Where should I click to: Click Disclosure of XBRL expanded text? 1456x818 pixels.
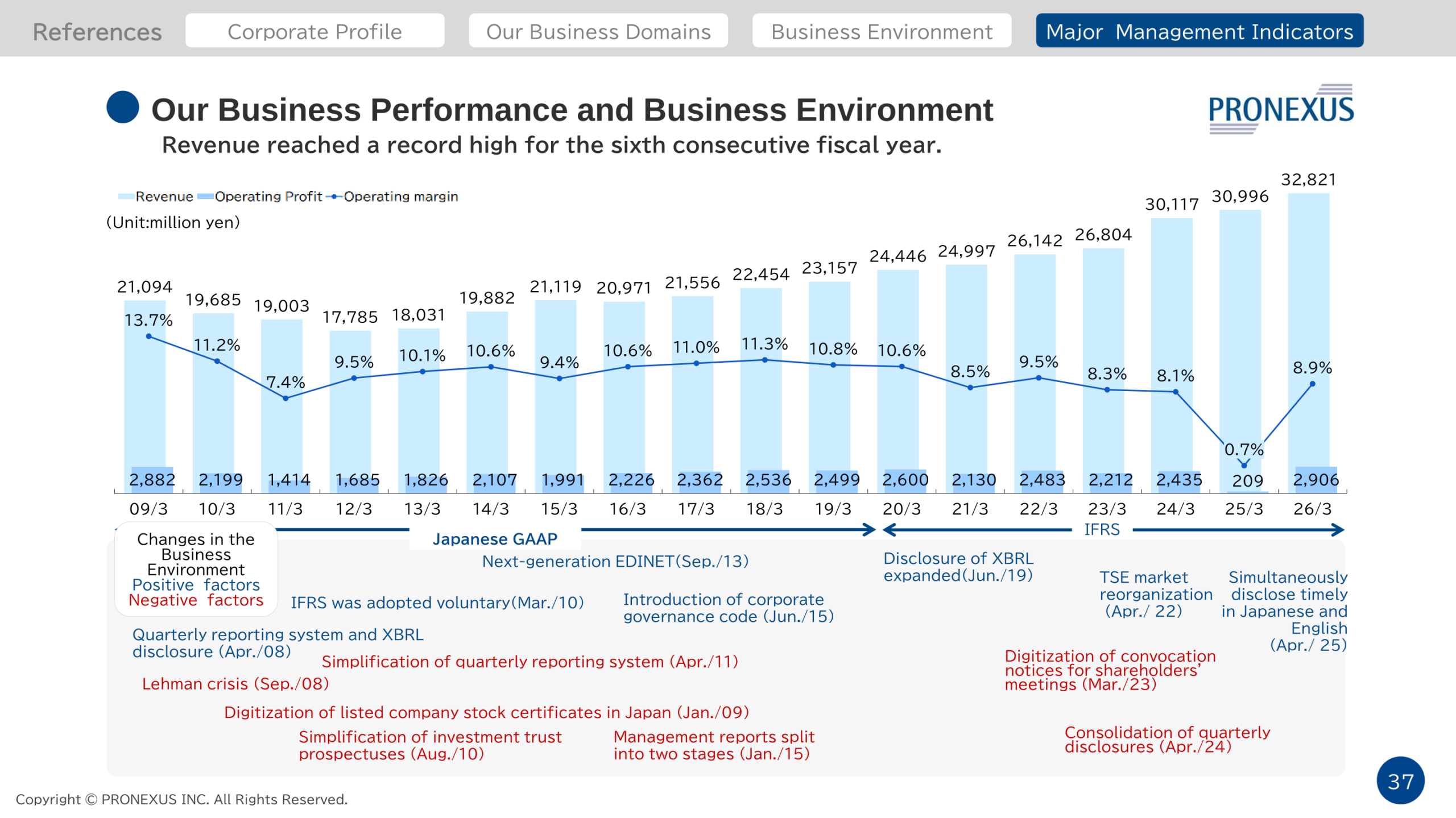pos(958,567)
